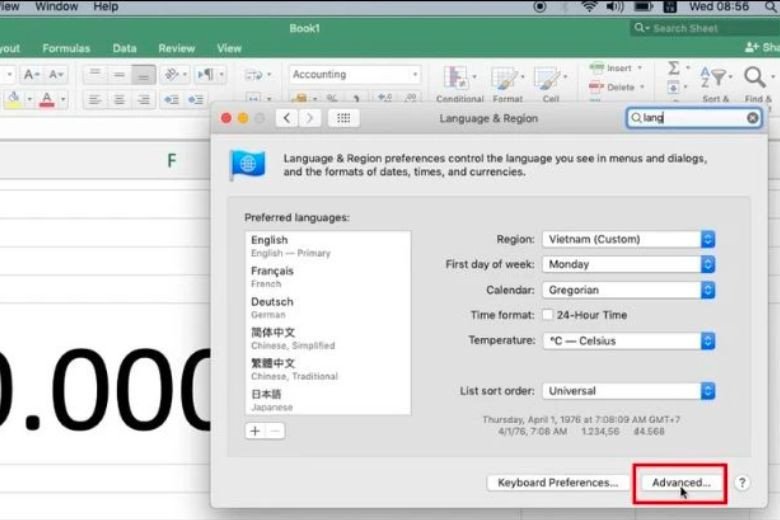Image resolution: width=780 pixels, height=520 pixels.
Task: Click the battery icon in menu bar
Action: [x=643, y=7]
